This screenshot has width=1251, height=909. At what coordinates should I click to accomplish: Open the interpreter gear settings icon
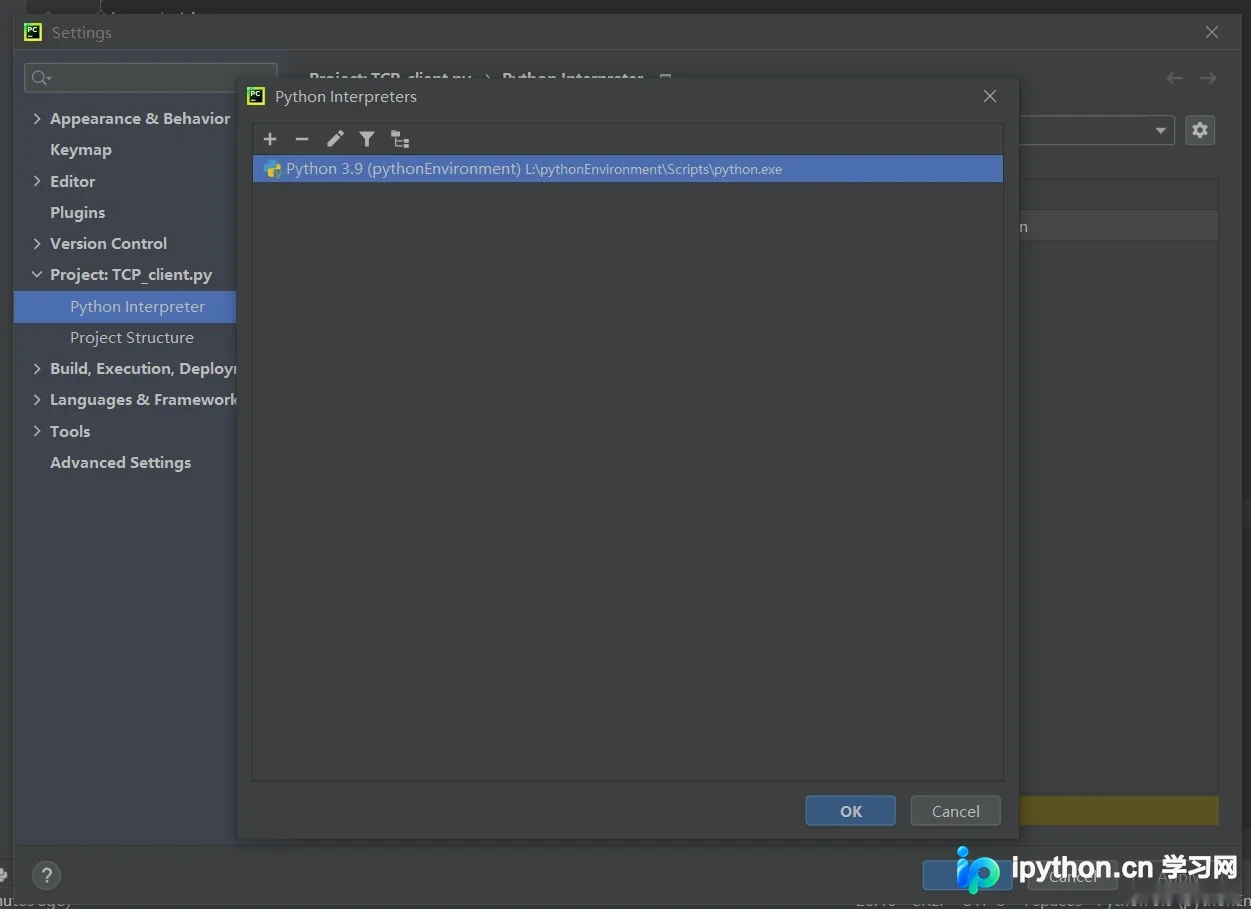[x=1200, y=130]
